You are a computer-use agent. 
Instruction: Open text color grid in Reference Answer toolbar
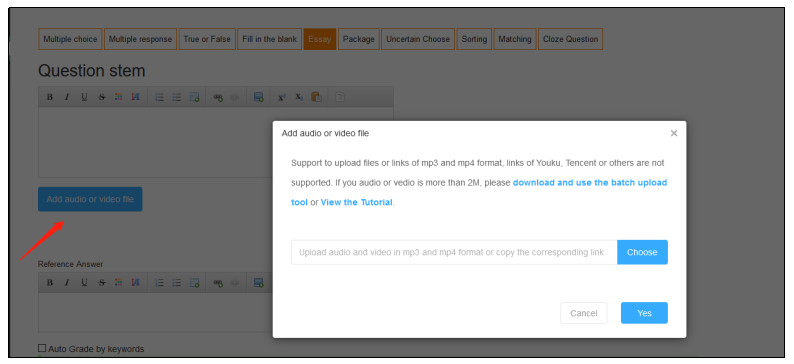pos(118,283)
